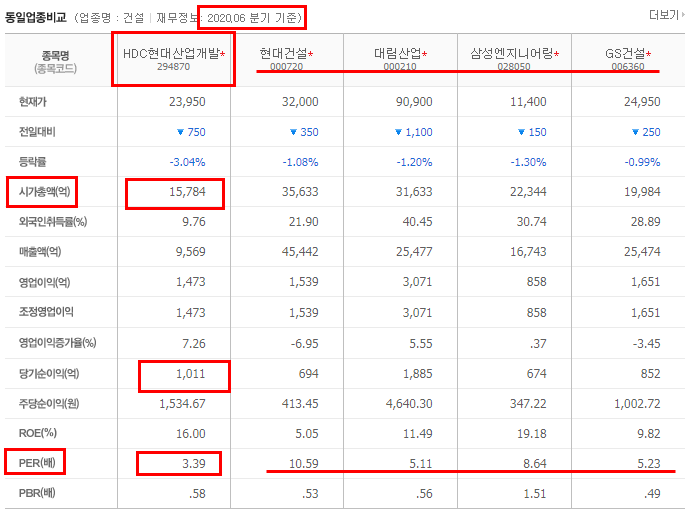
Task: Click GS건설 current price 24,950
Action: 642,102
